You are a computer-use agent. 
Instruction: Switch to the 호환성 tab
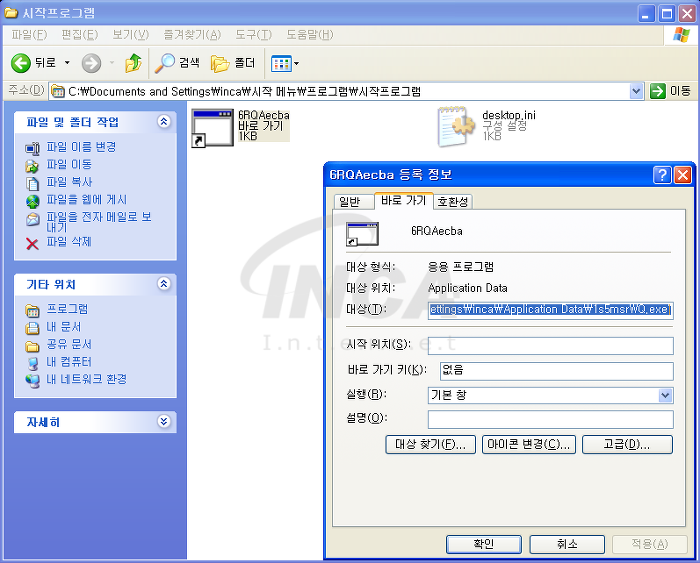(x=453, y=202)
